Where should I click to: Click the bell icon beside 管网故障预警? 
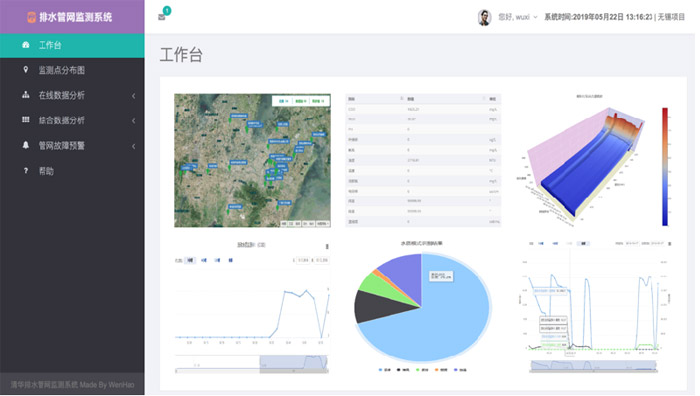tap(25, 145)
